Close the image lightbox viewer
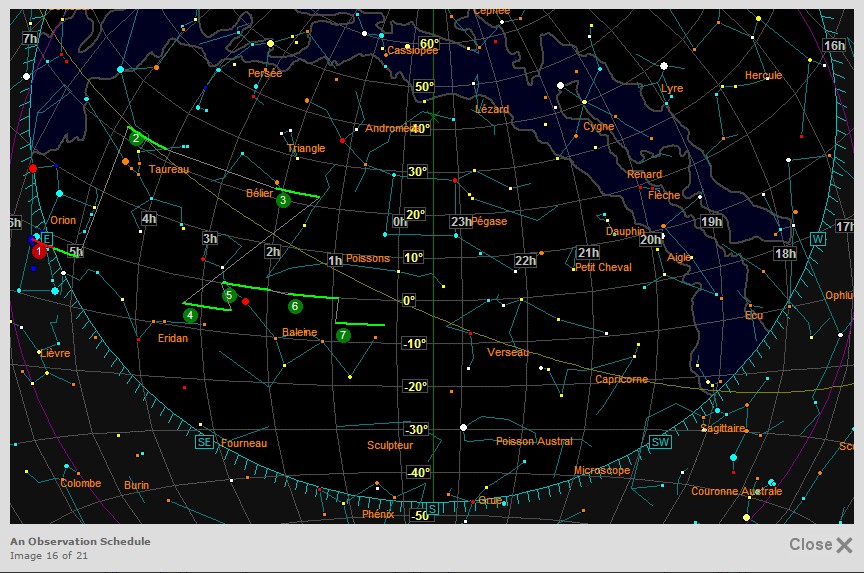Image resolution: width=864 pixels, height=573 pixels. (820, 544)
